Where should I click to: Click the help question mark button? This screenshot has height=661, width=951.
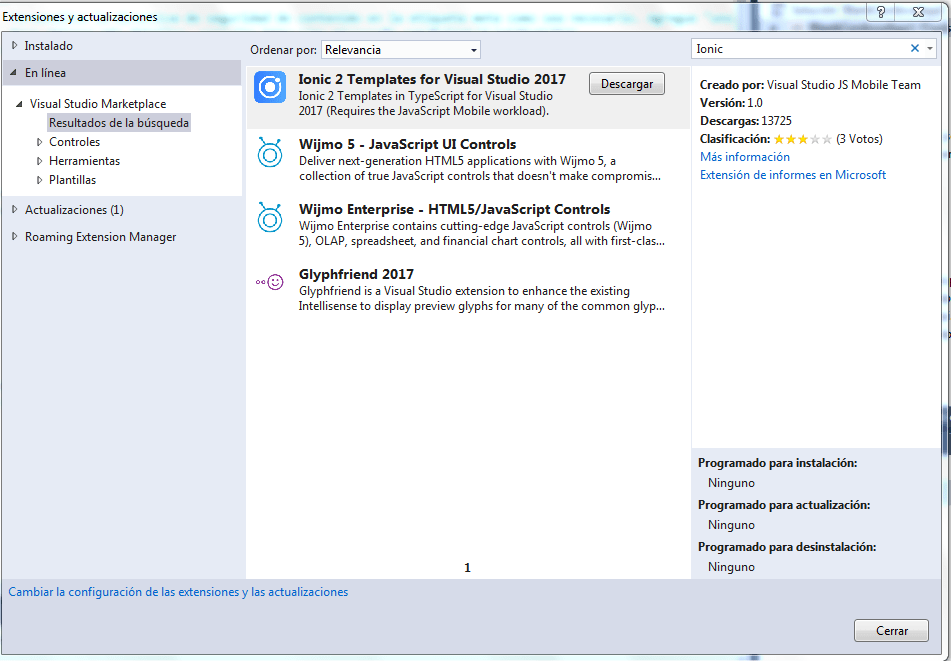[x=881, y=11]
